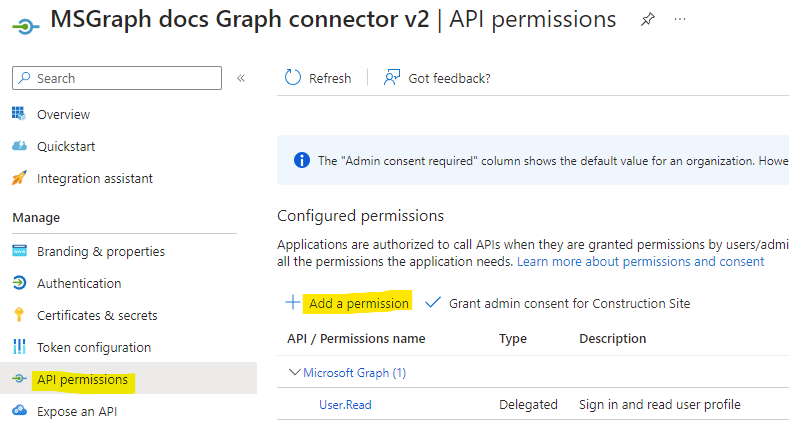
Task: Click the API permissions sidebar icon
Action: [x=19, y=378]
